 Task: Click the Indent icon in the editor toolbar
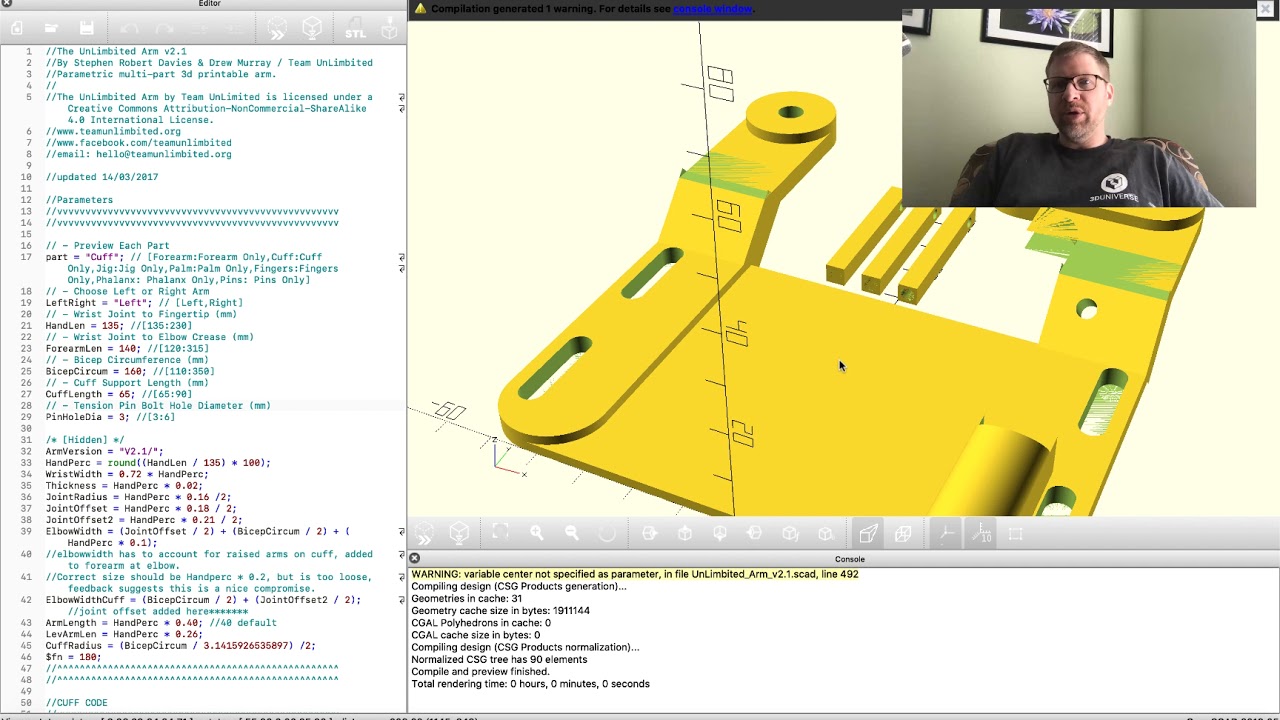pyautogui.click(x=236, y=29)
